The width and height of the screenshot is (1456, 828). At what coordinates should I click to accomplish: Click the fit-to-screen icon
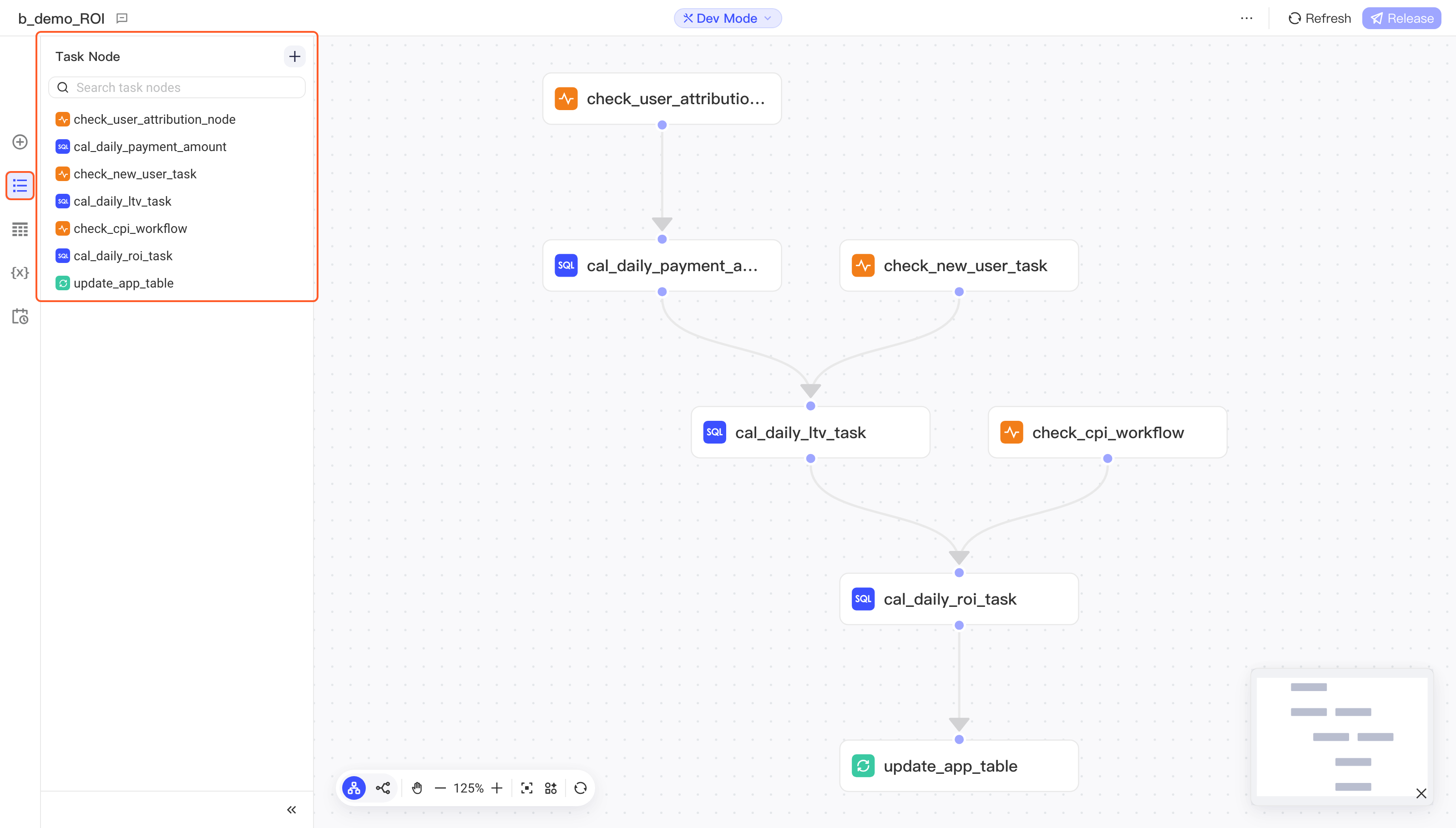(527, 788)
